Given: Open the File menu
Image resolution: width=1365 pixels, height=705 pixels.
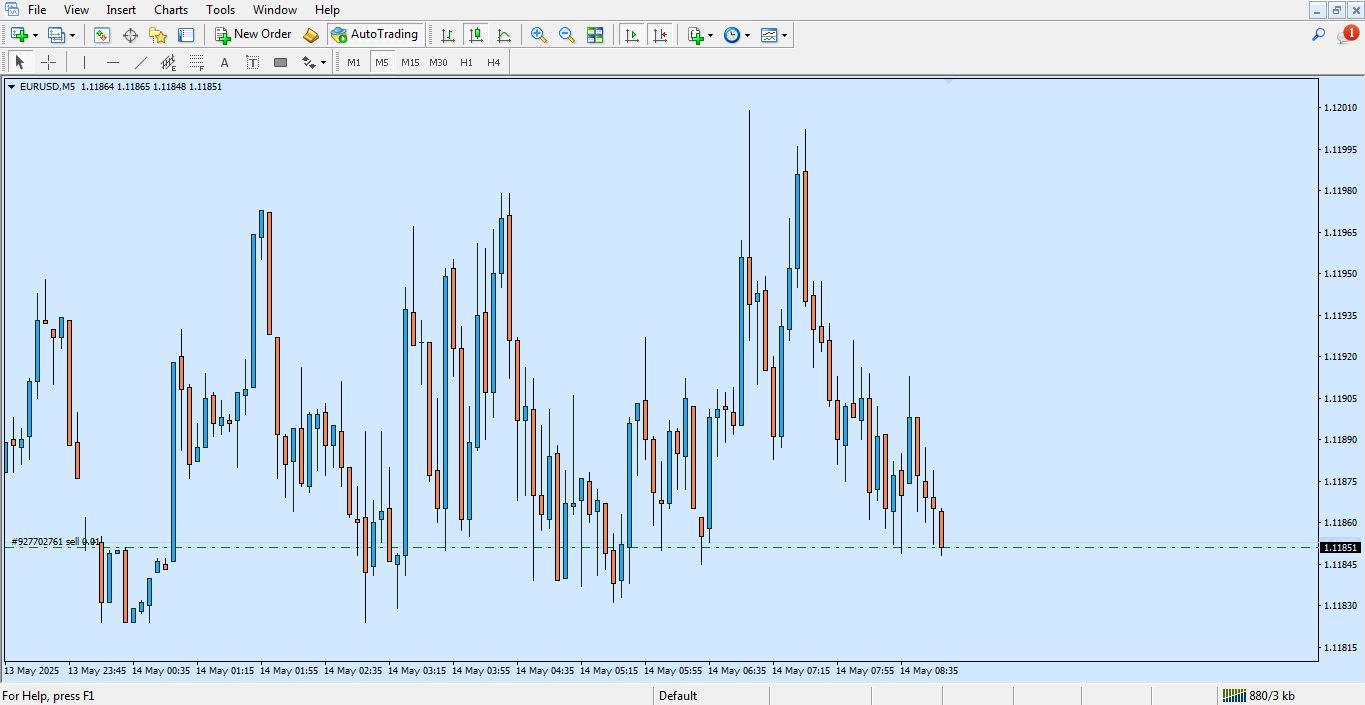Looking at the screenshot, I should pyautogui.click(x=37, y=10).
